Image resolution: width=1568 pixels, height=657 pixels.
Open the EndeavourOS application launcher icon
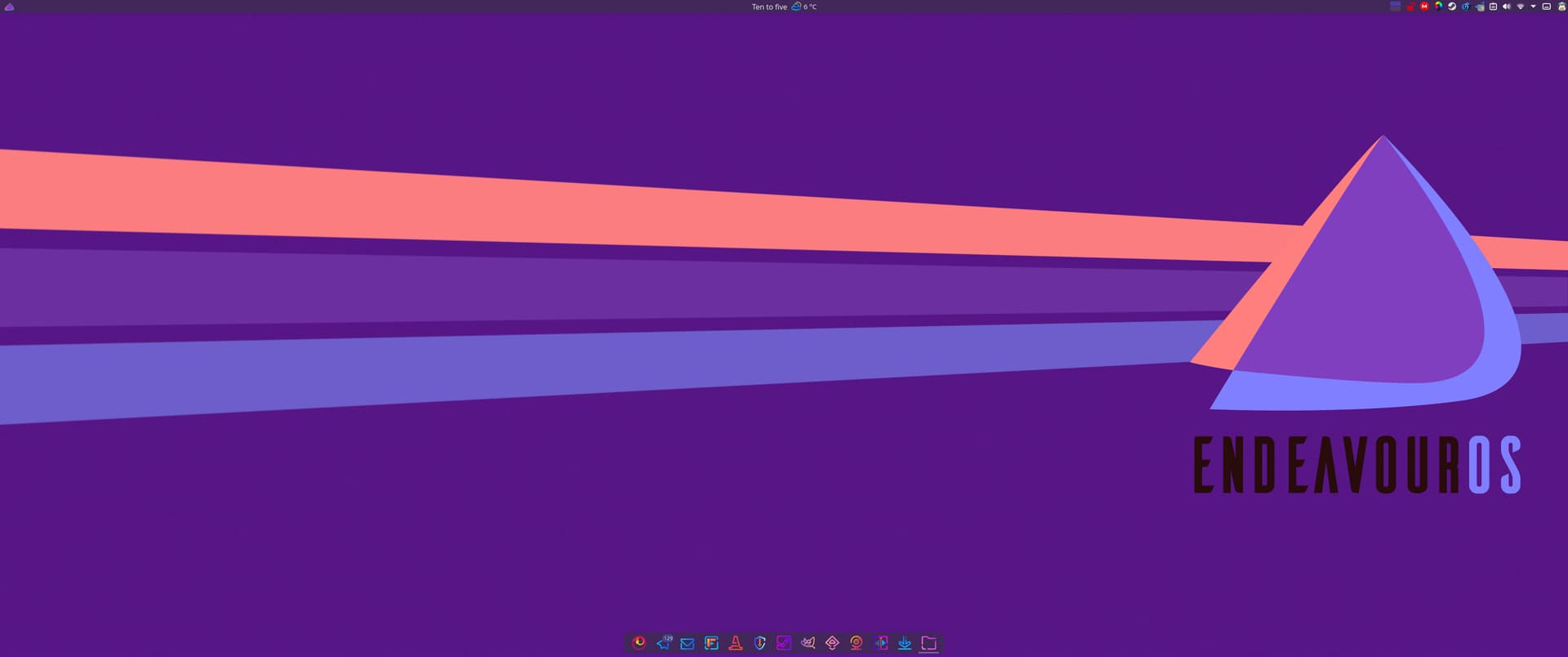pos(10,7)
